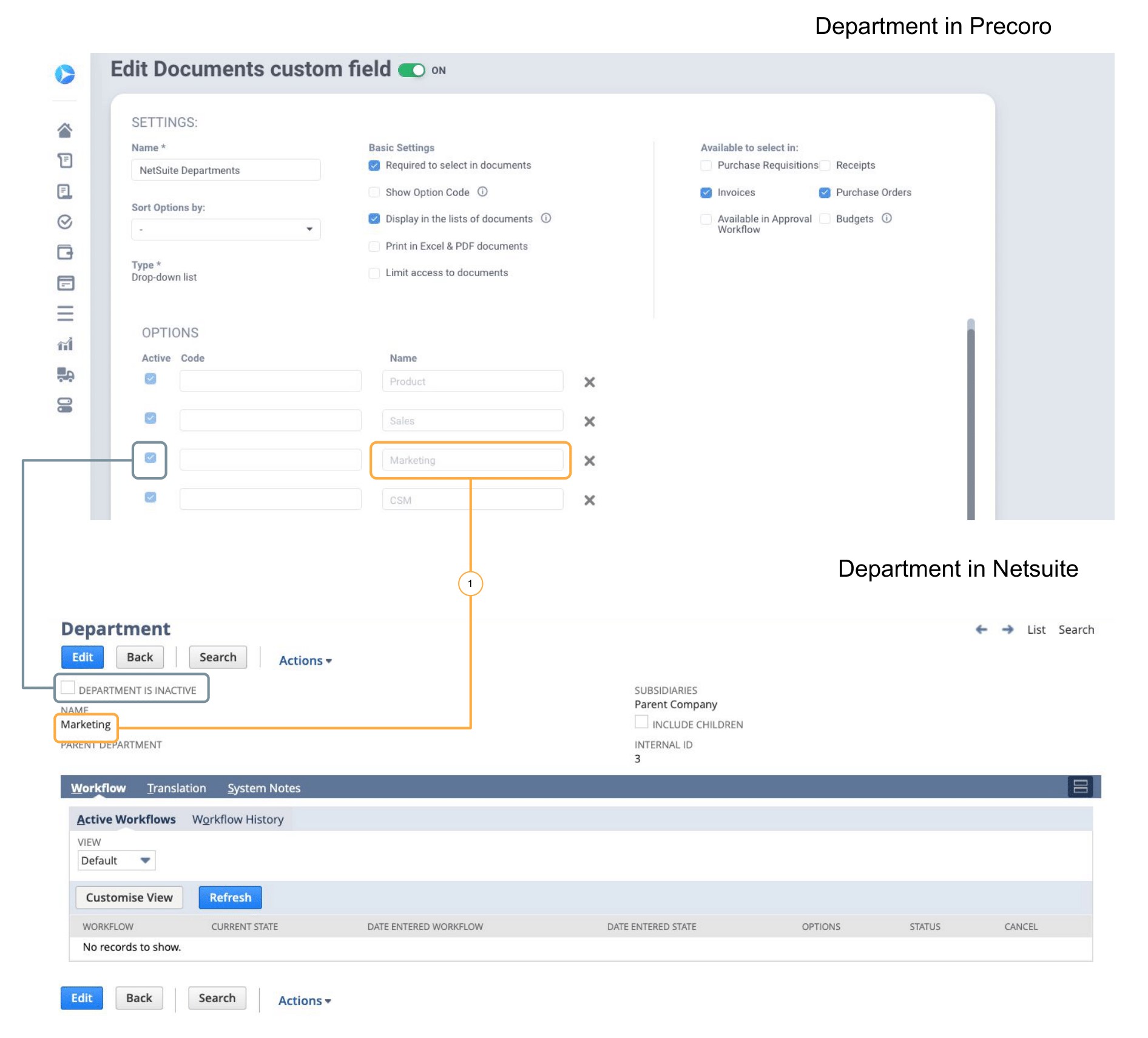Image resolution: width=1148 pixels, height=1038 pixels.
Task: Toggle Active checkbox for Product option
Action: (150, 379)
